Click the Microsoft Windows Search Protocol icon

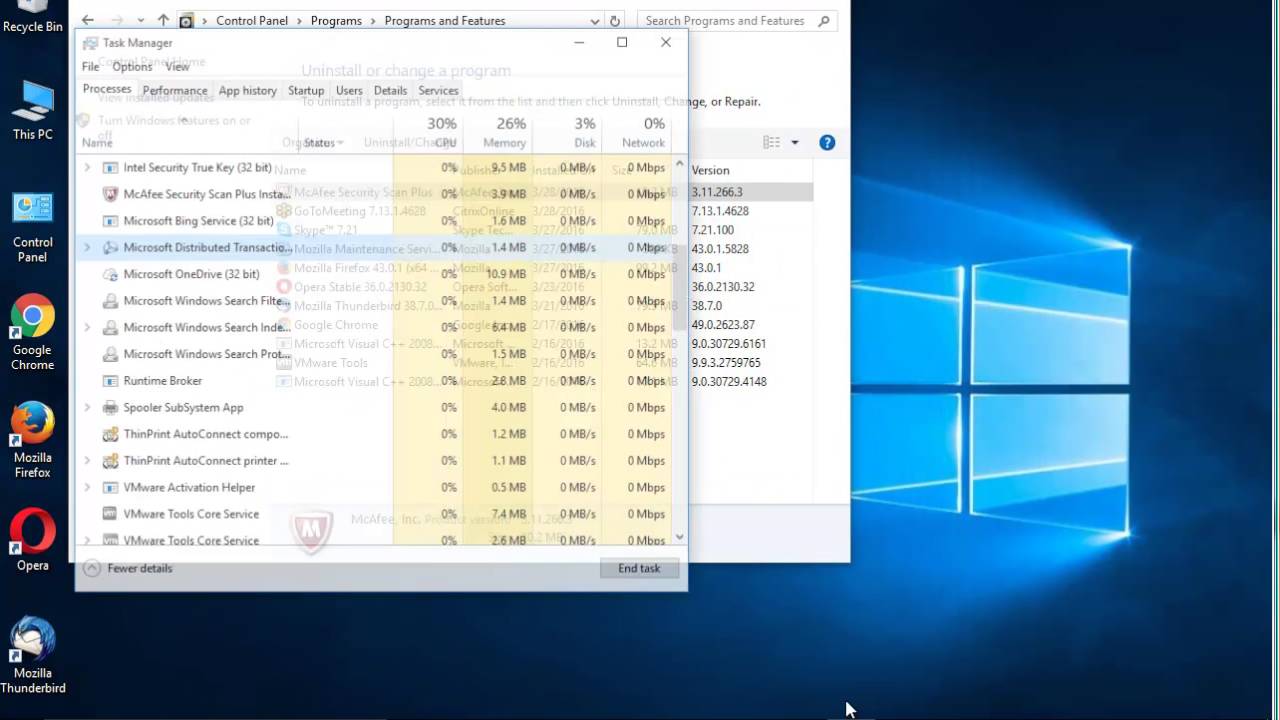pos(110,354)
